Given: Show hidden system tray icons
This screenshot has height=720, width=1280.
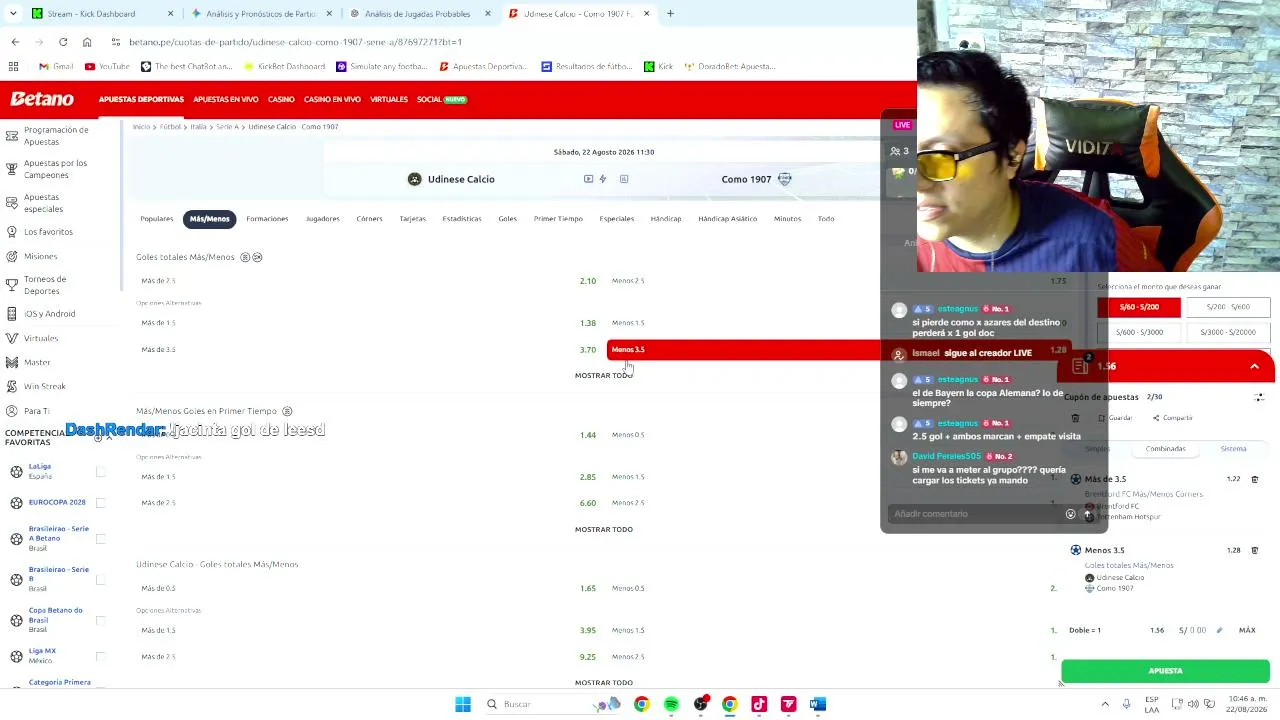Looking at the screenshot, I should (1105, 704).
